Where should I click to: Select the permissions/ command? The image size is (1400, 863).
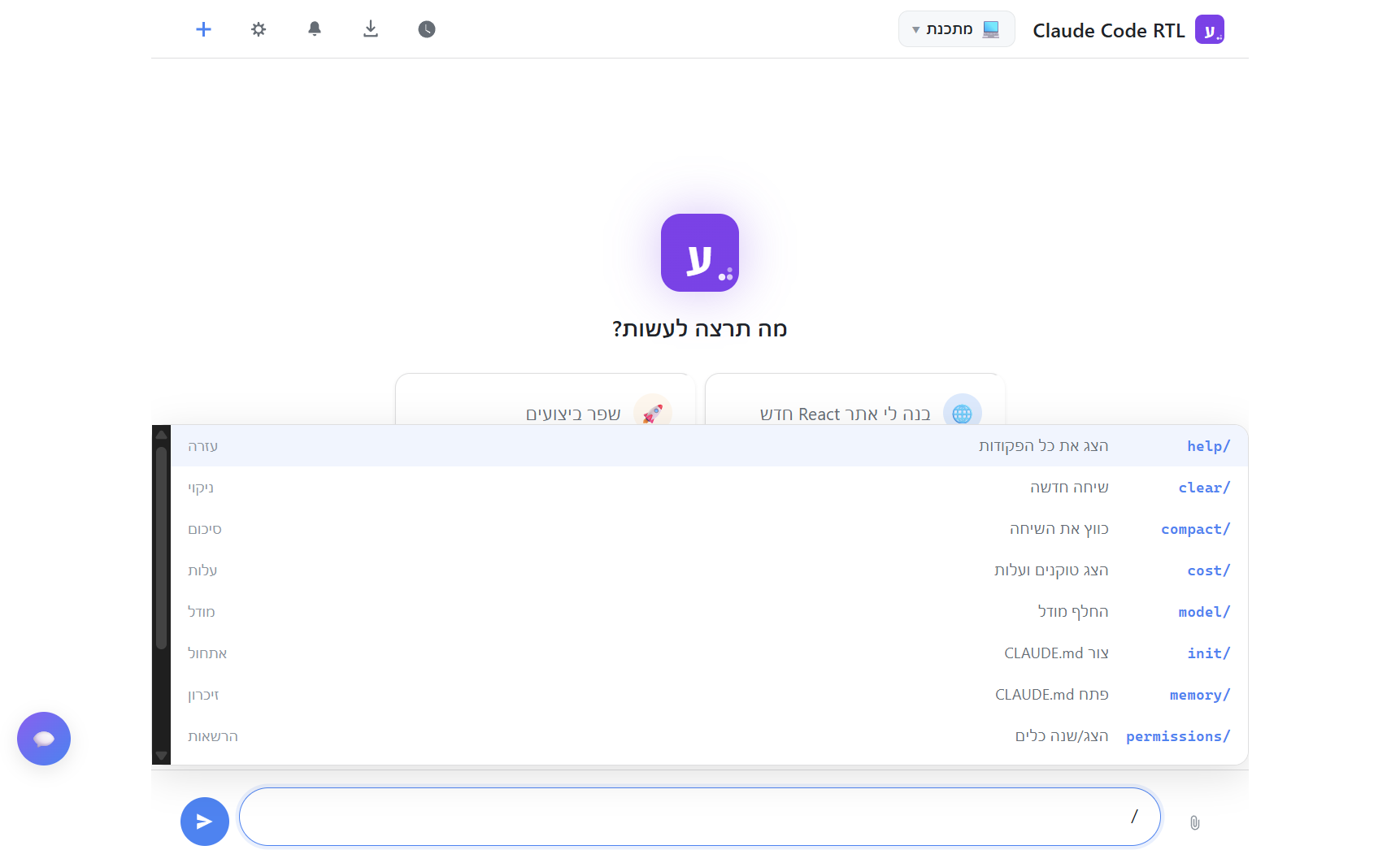pyautogui.click(x=709, y=736)
